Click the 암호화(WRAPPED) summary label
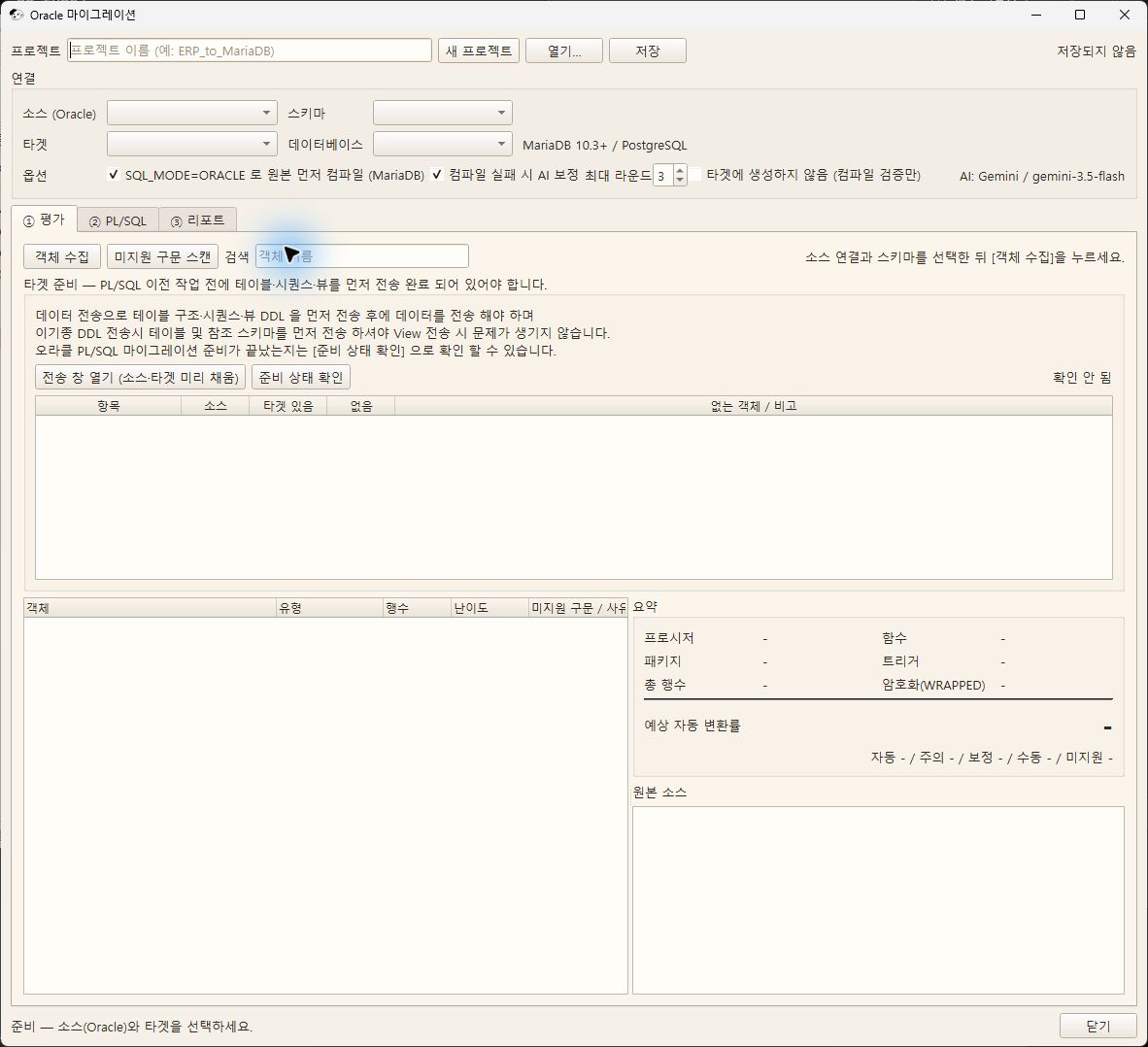 933,685
